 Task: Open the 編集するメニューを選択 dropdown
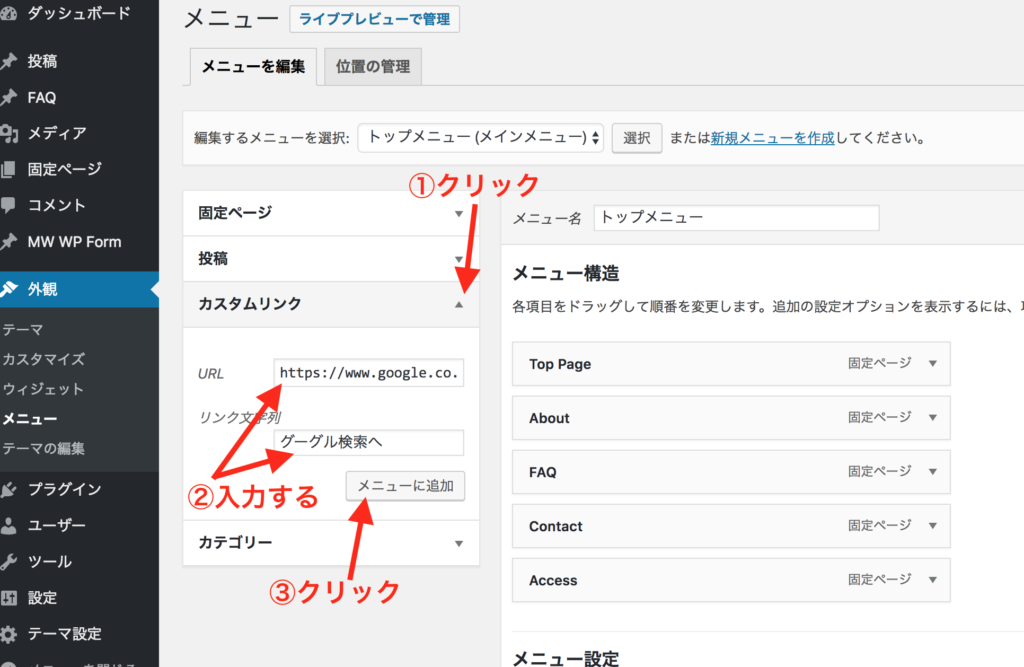(x=480, y=137)
